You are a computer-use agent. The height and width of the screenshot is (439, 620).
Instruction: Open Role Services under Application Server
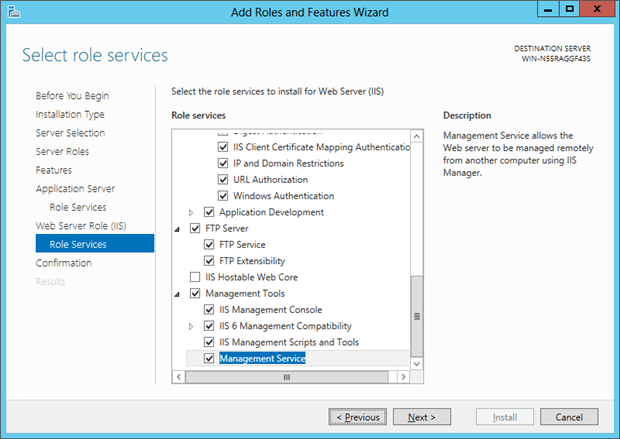78,207
